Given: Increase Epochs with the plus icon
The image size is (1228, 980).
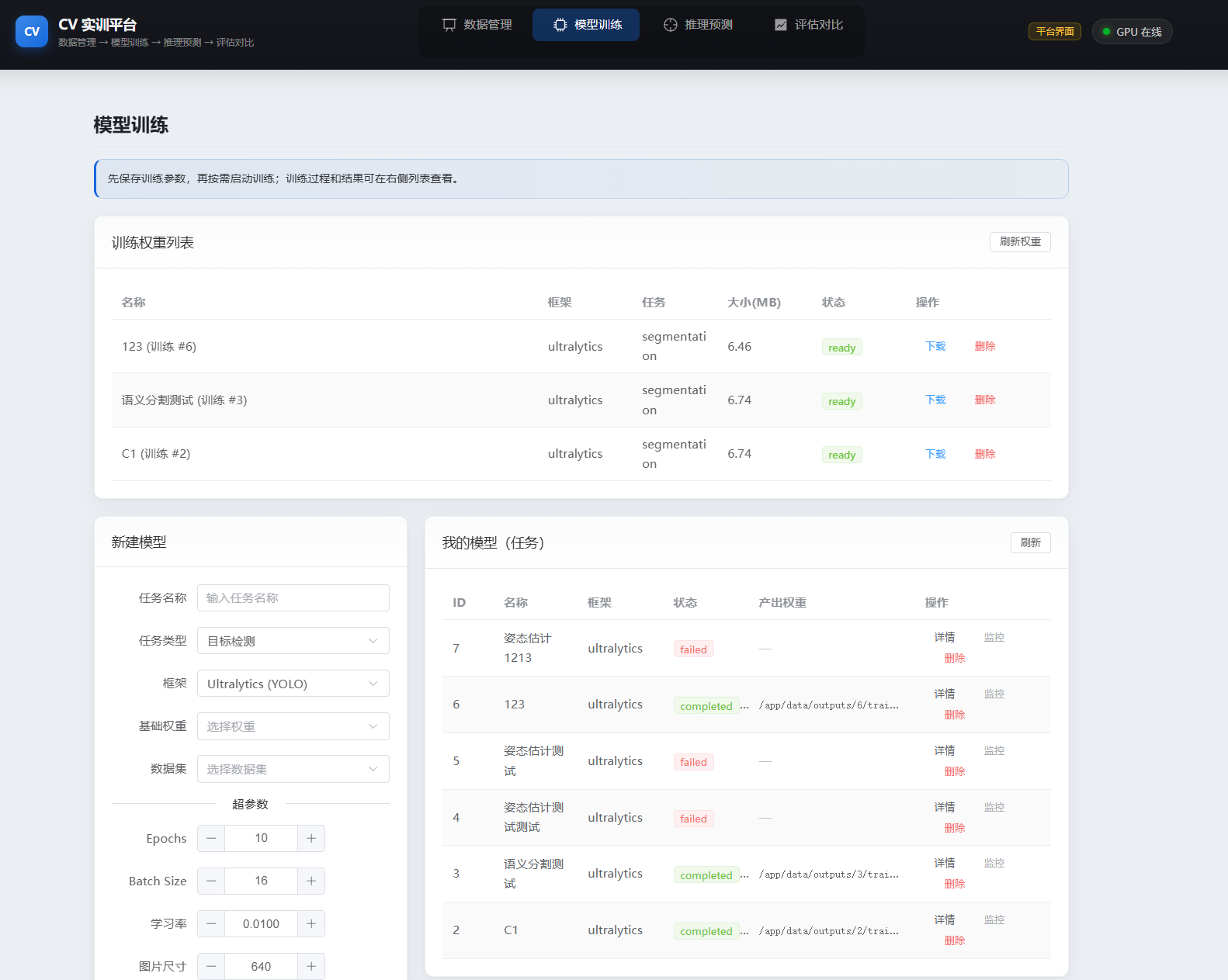Looking at the screenshot, I should click(311, 838).
